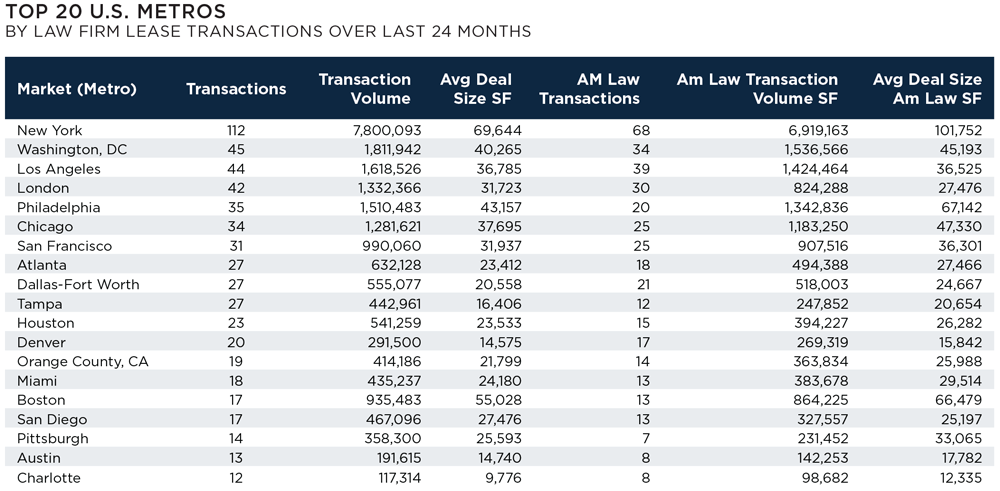Select the New York market cell
1000x491 pixels.
50,130
